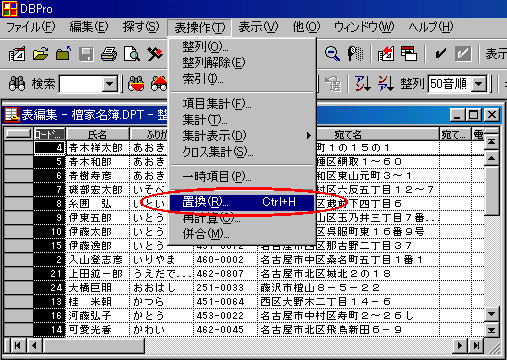
Task: Click the horizontal scrollbar thumb
Action: click(x=94, y=346)
